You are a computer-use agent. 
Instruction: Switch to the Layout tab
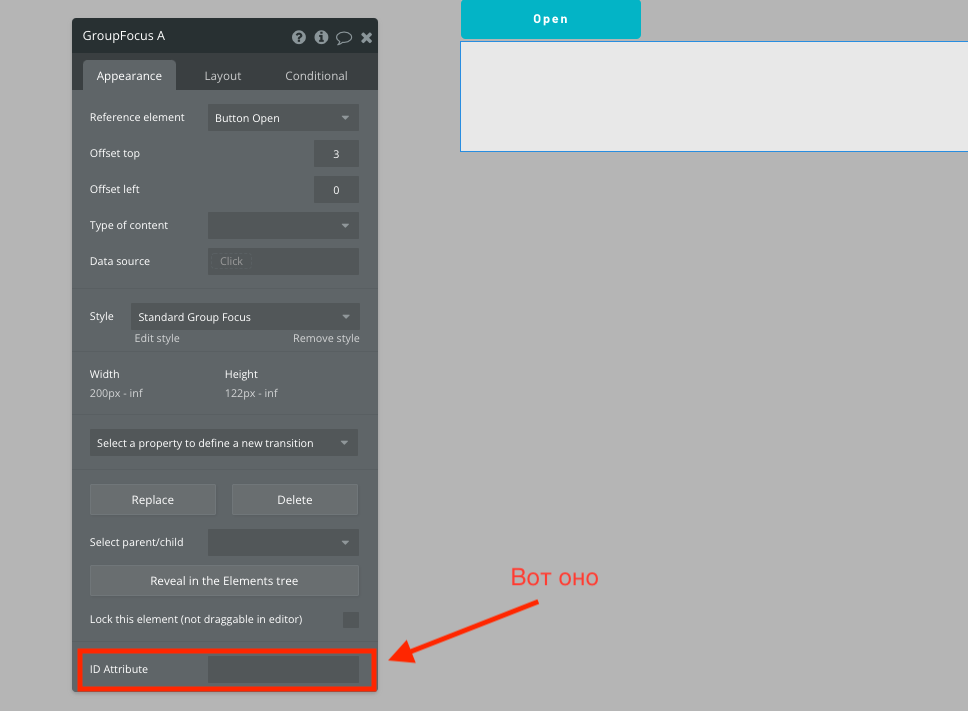click(x=222, y=76)
